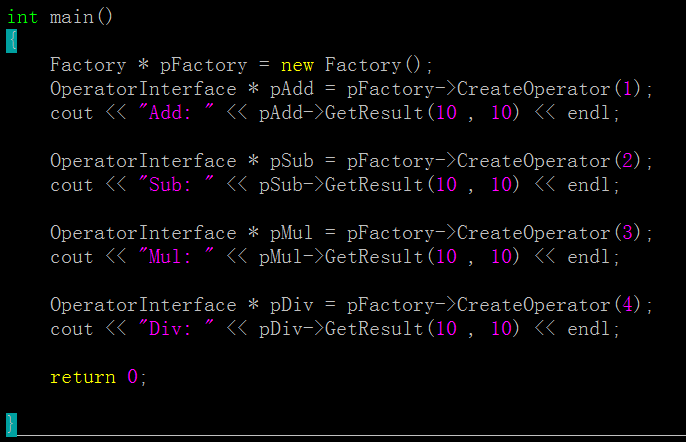This screenshot has width=686, height=442.
Task: Click 'CreateOperator' on the pMul declaration line
Action: click(x=534, y=233)
